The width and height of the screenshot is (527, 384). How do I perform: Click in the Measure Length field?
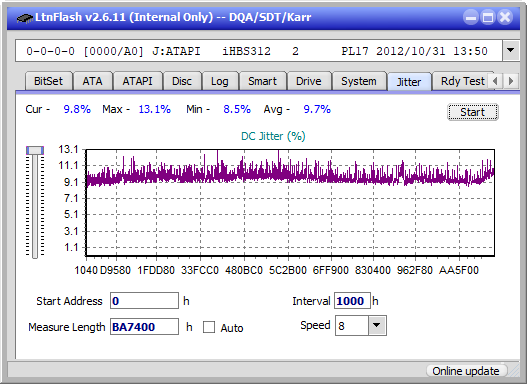coord(145,327)
